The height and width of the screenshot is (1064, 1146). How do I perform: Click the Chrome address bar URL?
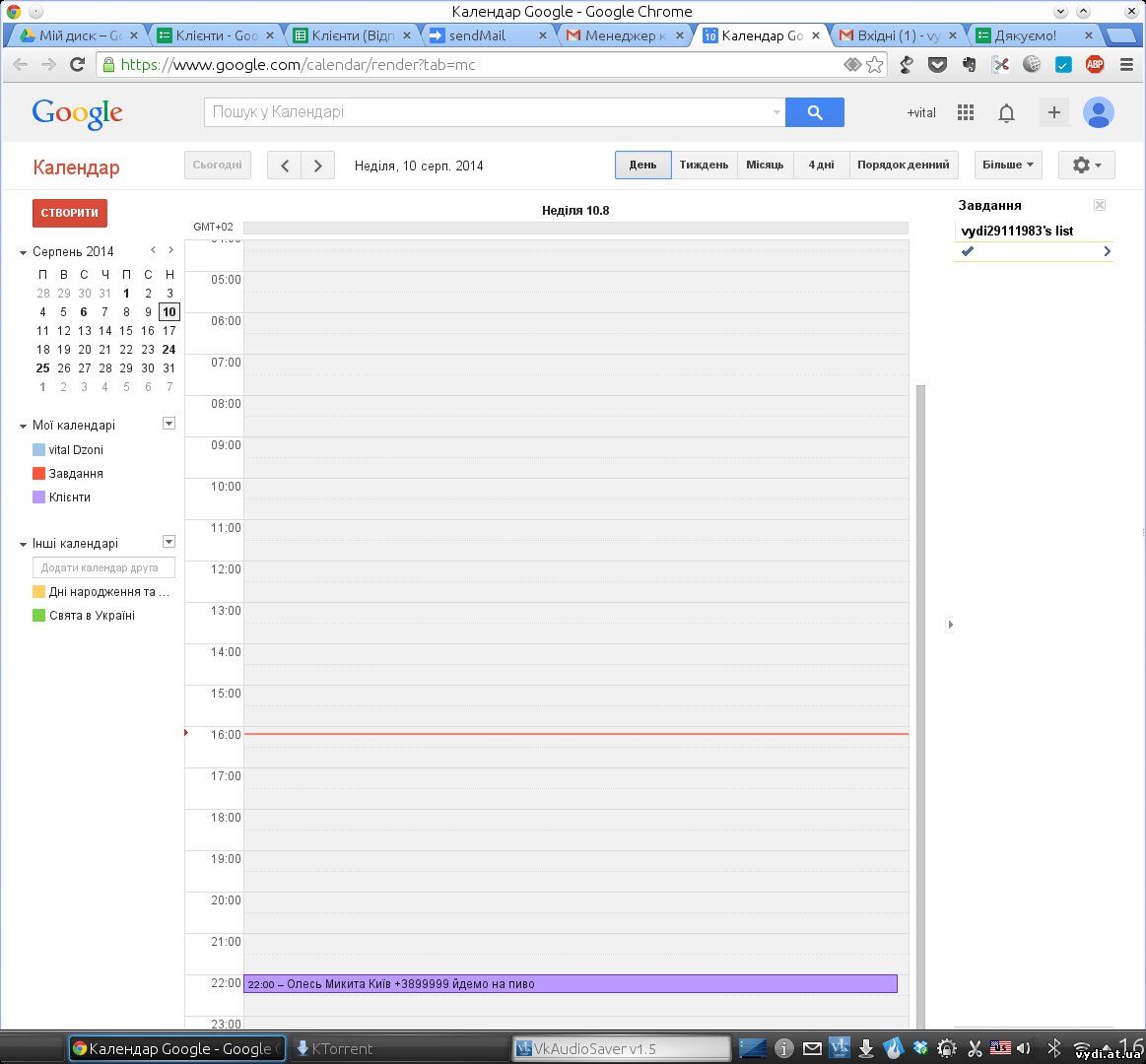click(x=299, y=64)
